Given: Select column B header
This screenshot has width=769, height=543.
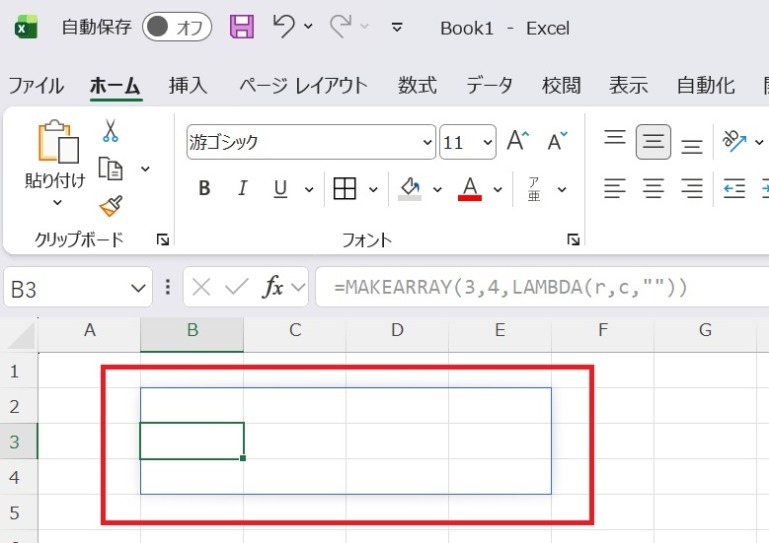Looking at the screenshot, I should pyautogui.click(x=192, y=334).
